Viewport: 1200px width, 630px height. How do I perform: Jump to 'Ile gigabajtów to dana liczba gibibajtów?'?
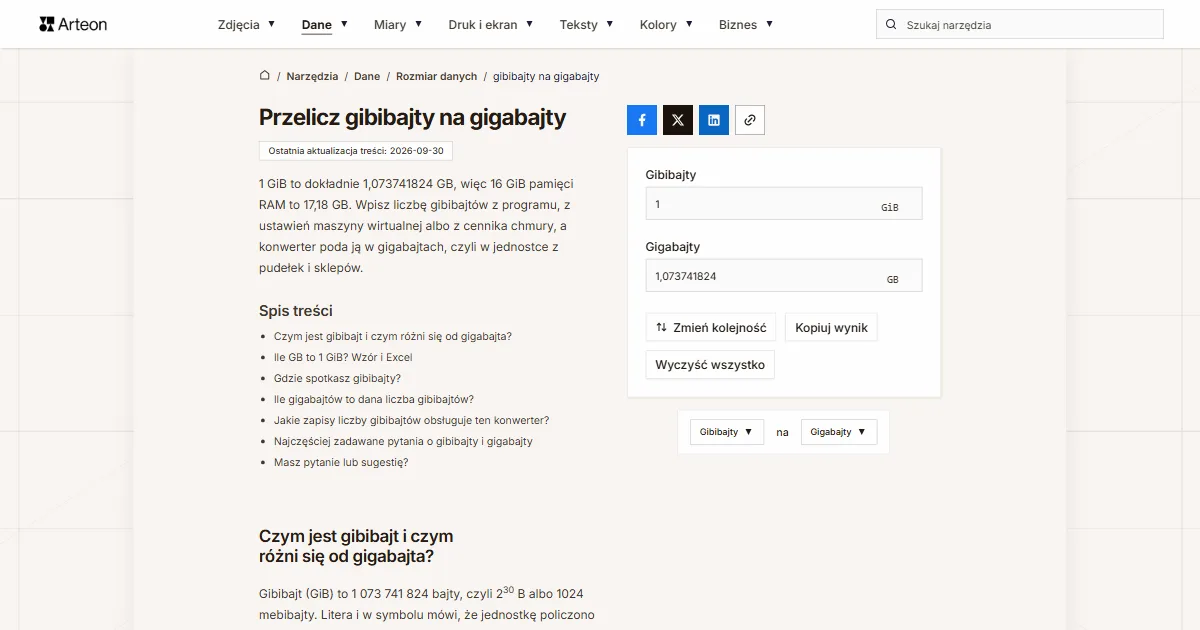click(x=374, y=399)
